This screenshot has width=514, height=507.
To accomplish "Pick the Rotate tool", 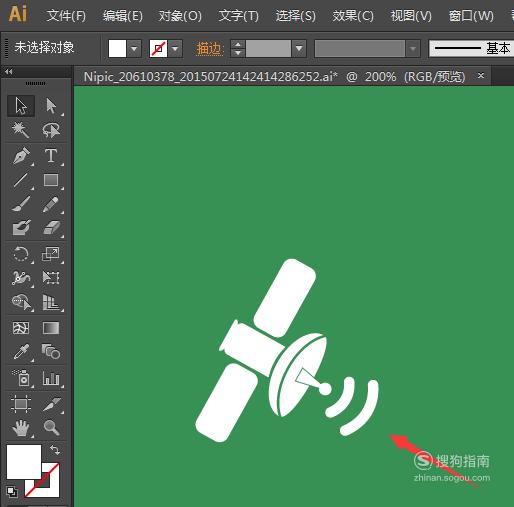I will pos(21,254).
